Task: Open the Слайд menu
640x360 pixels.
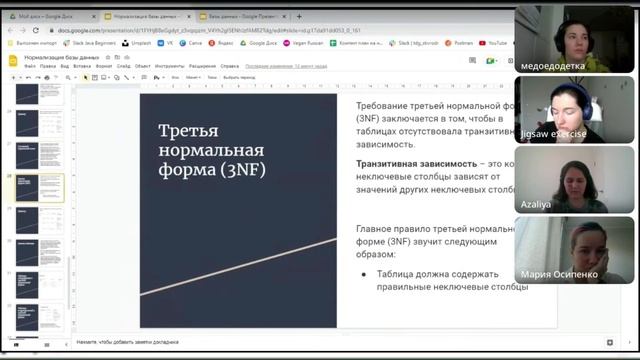Action: coord(124,66)
